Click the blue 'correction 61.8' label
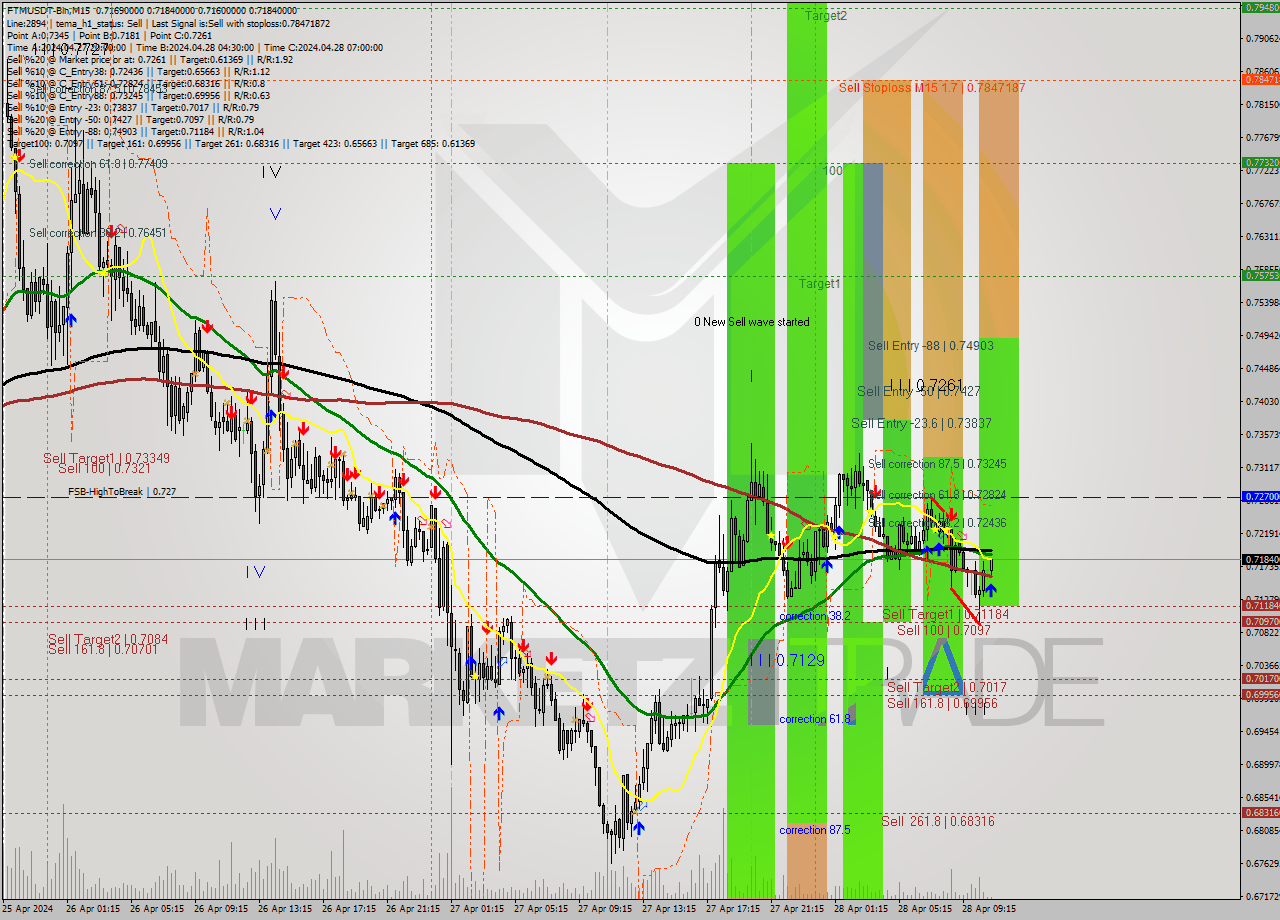Viewport: 1280px width, 920px height. [x=816, y=719]
